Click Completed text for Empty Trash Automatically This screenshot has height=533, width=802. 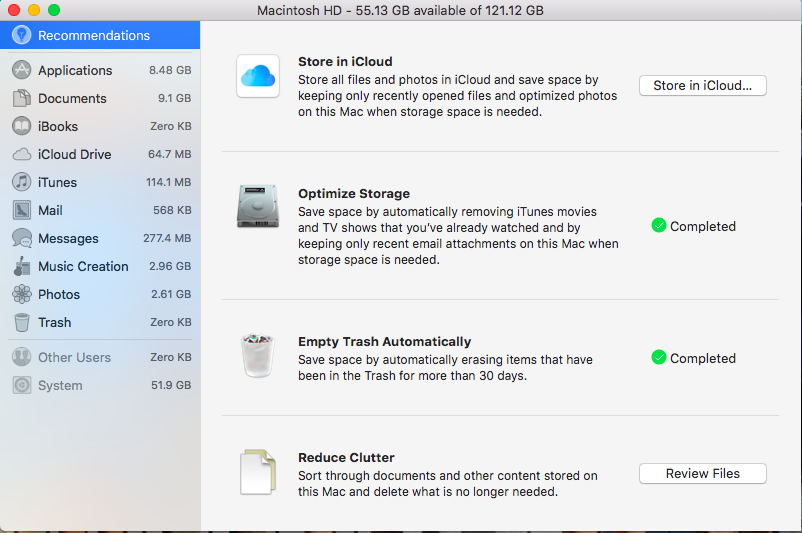click(703, 359)
